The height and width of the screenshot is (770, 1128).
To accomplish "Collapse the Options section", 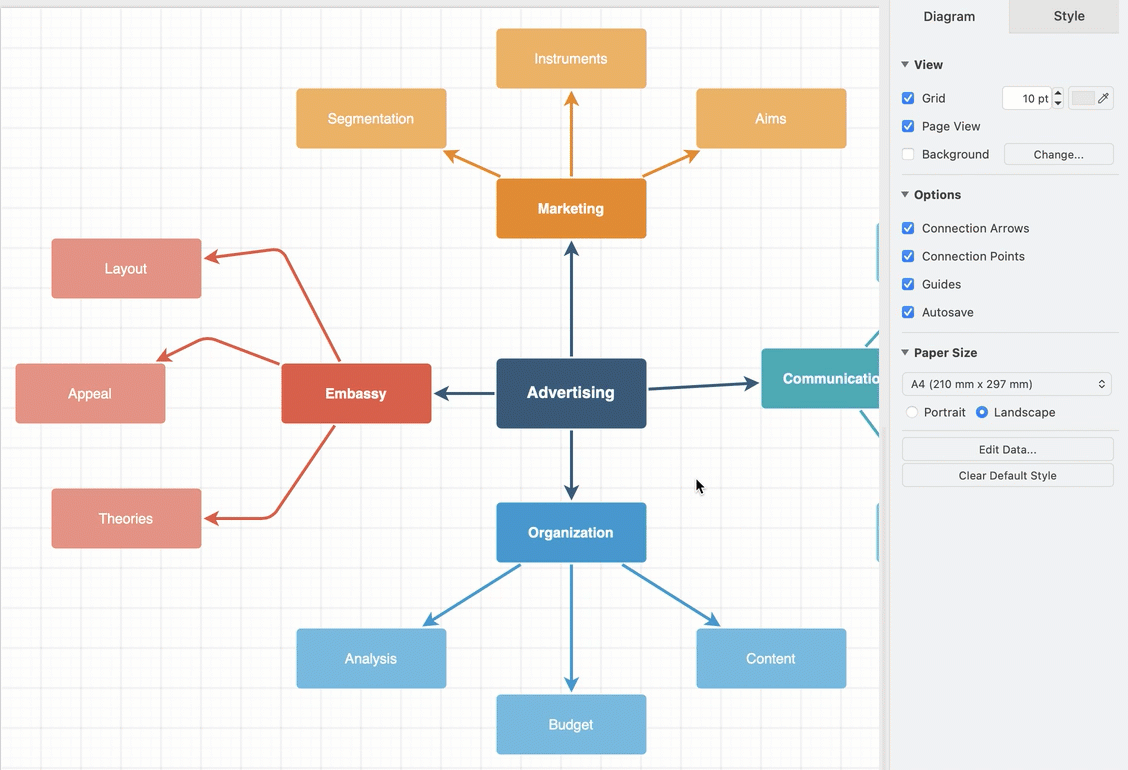I will (x=905, y=194).
